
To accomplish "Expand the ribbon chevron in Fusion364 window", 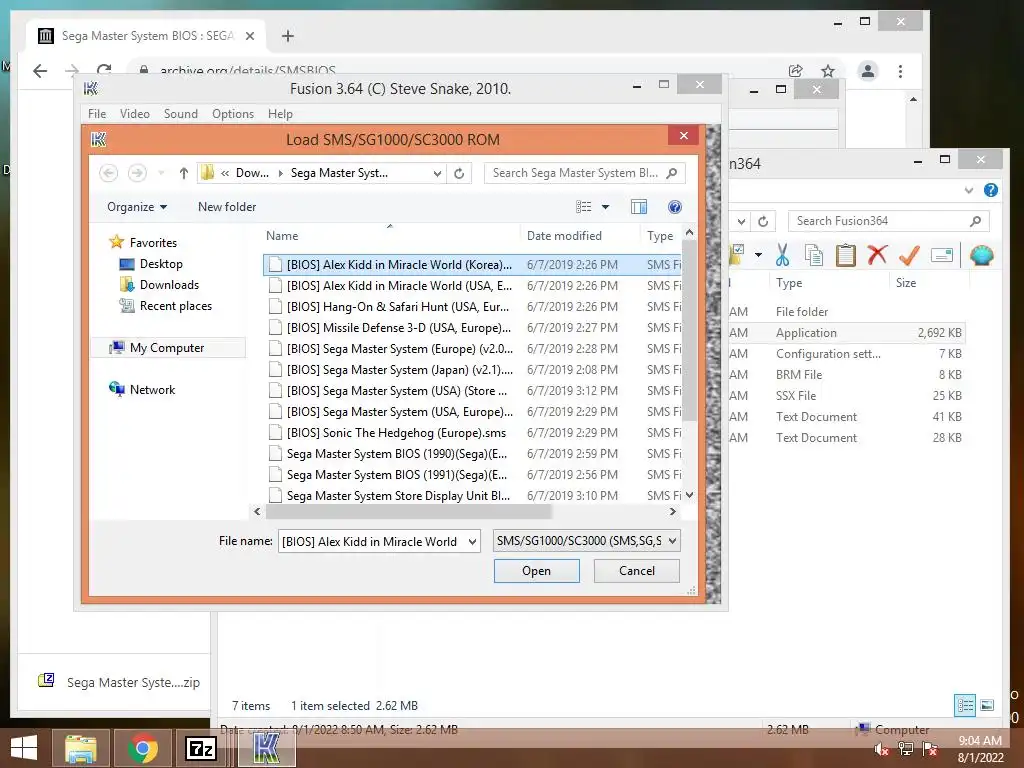I will [968, 190].
